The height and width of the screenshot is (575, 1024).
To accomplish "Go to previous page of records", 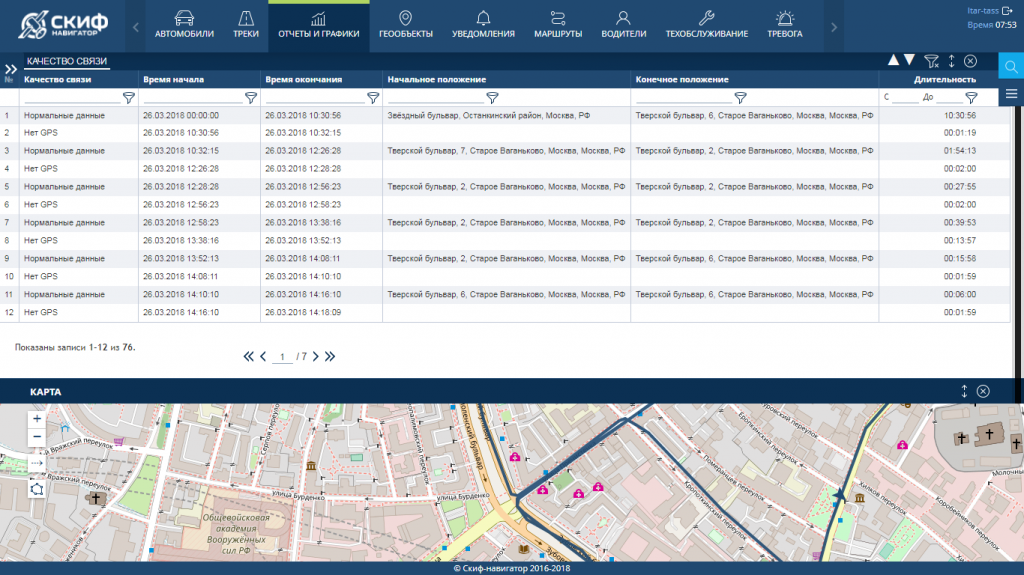I will point(263,356).
